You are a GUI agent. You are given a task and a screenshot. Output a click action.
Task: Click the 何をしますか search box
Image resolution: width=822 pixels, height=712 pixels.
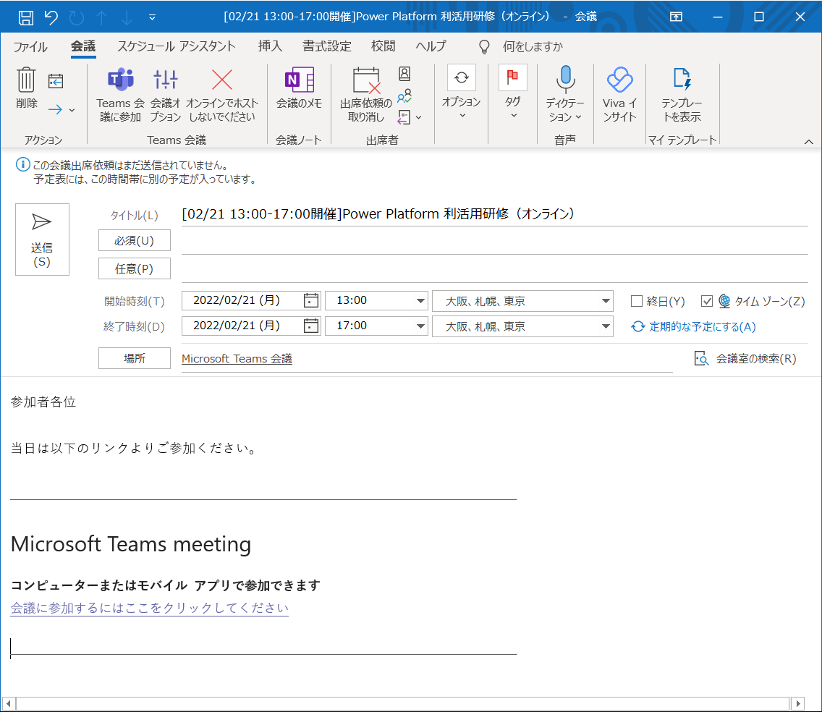click(533, 47)
